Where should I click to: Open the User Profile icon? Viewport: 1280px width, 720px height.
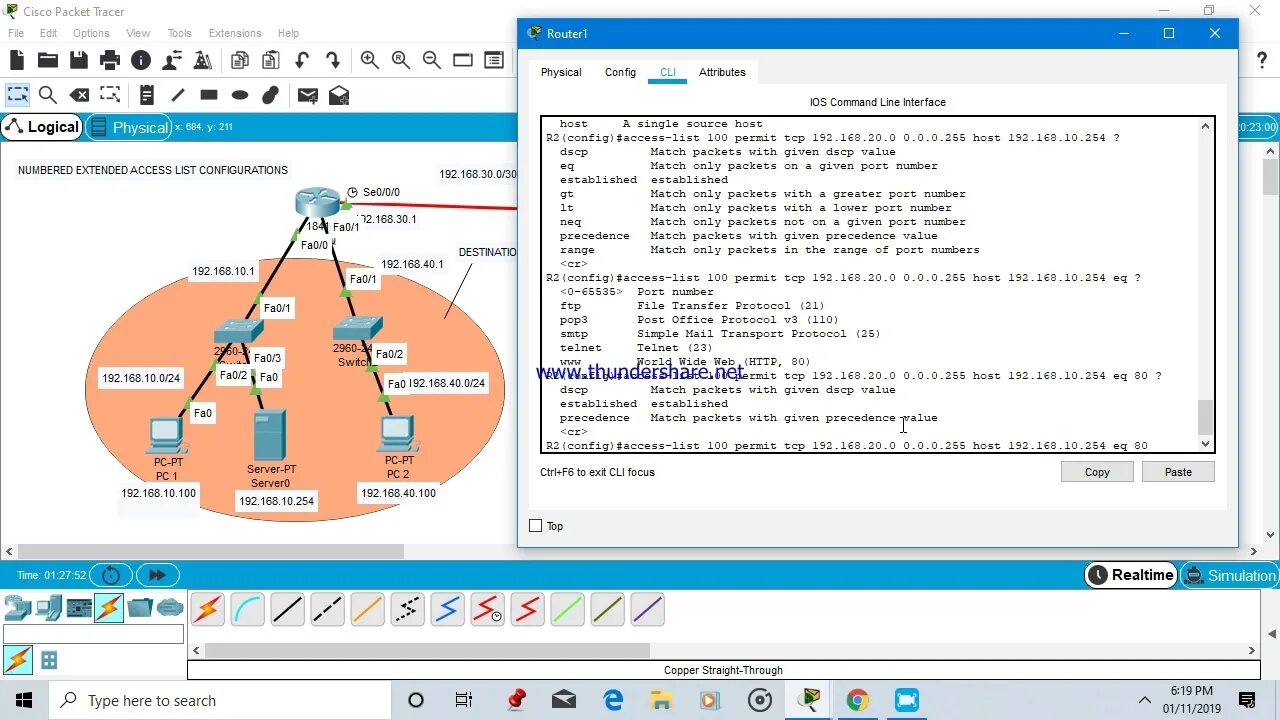[x=172, y=60]
